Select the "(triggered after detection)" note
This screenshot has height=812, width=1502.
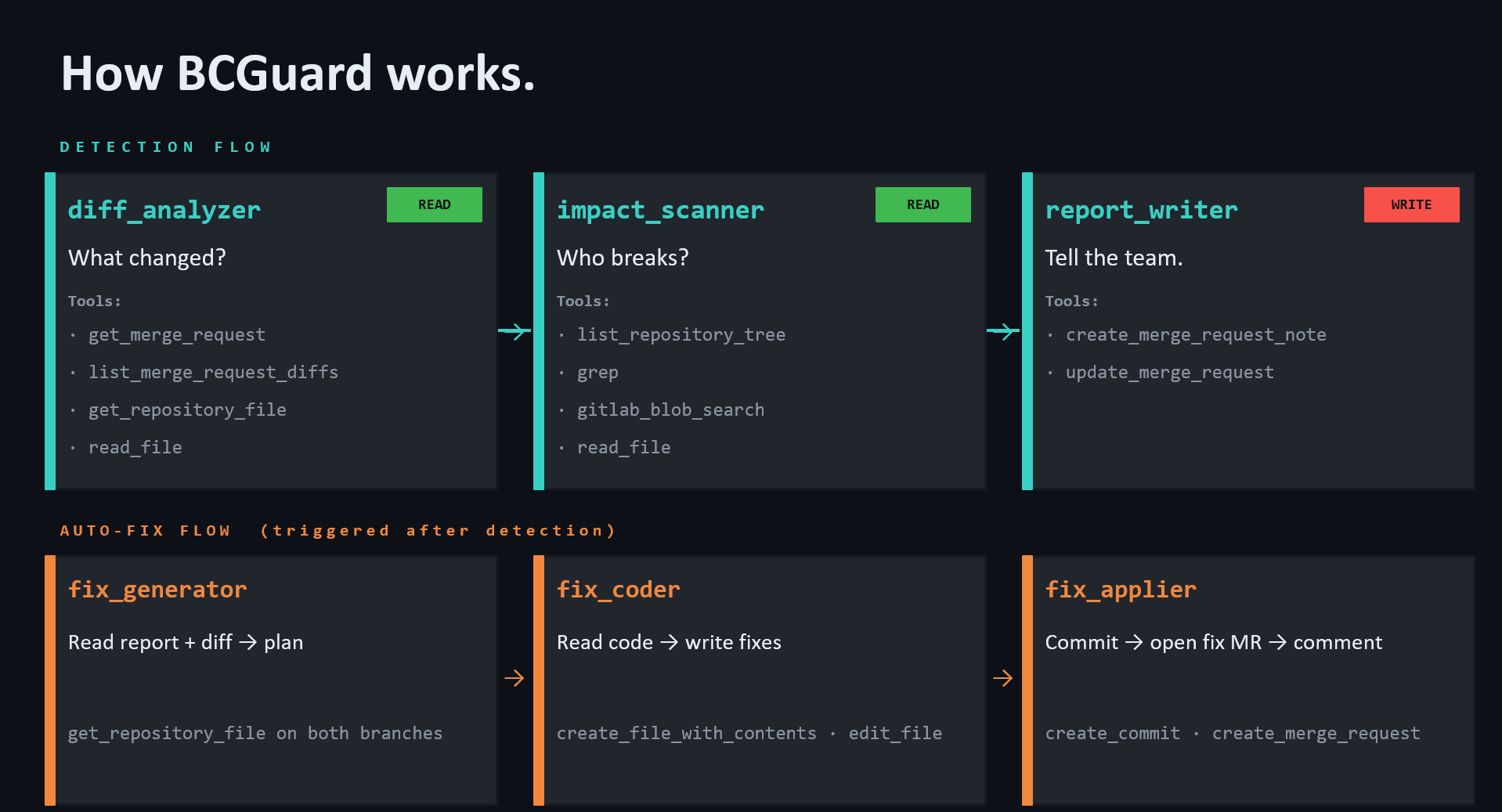(439, 531)
